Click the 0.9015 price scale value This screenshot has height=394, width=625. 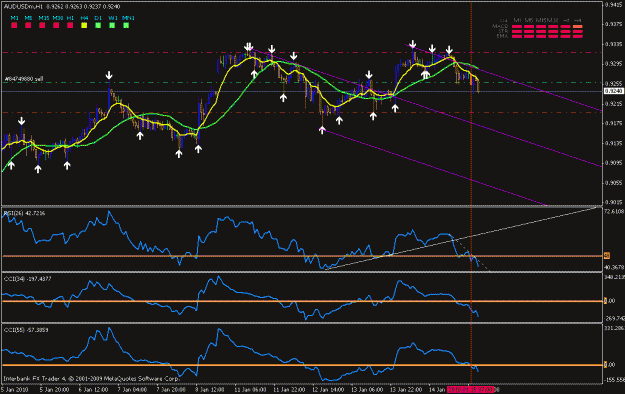(x=614, y=202)
